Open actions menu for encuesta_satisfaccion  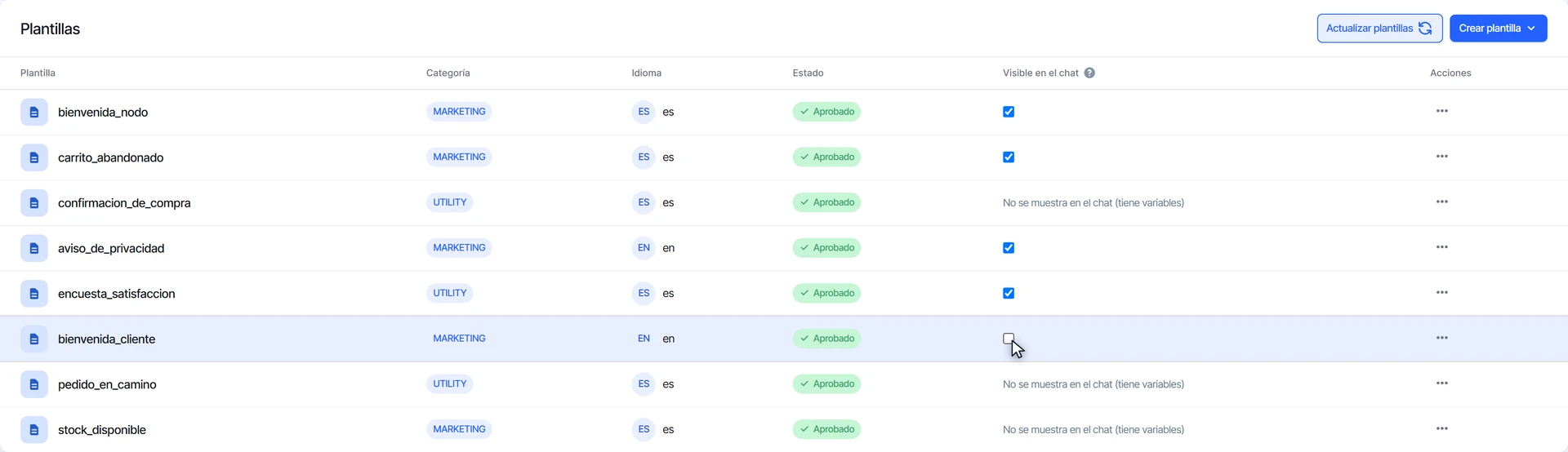click(x=1441, y=292)
